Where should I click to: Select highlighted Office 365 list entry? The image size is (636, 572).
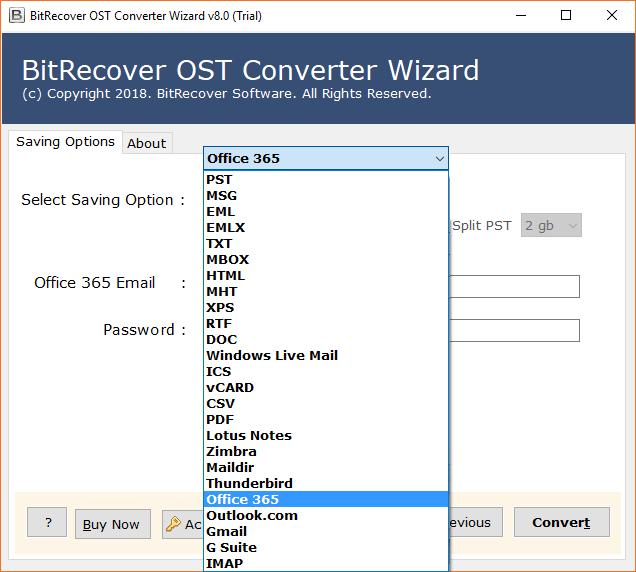coord(326,499)
